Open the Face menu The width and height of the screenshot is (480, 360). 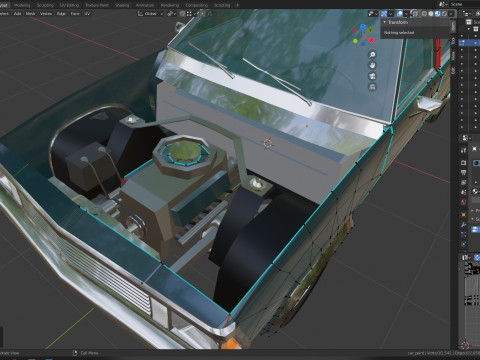[x=75, y=14]
